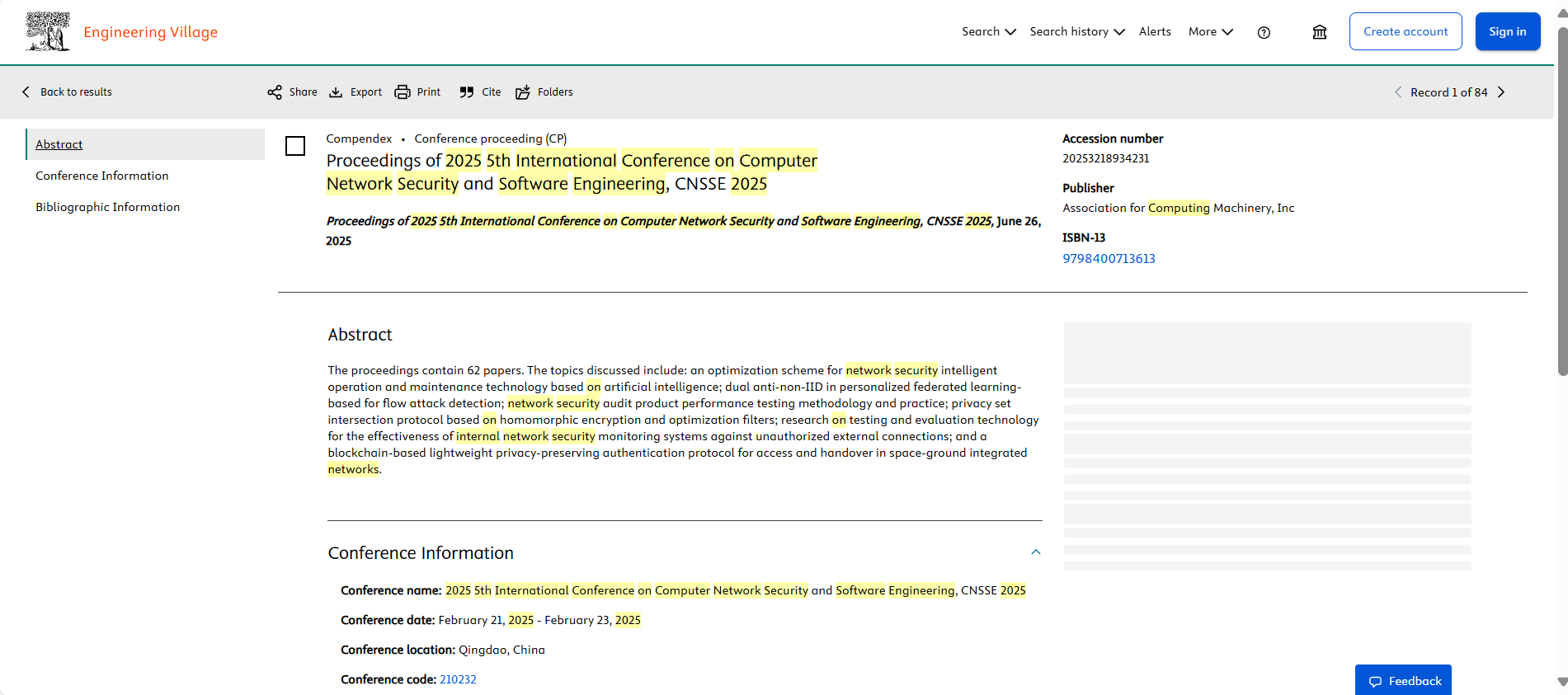Screen dimensions: 1568x695
Task: Open the Search dropdown menu
Action: click(988, 31)
